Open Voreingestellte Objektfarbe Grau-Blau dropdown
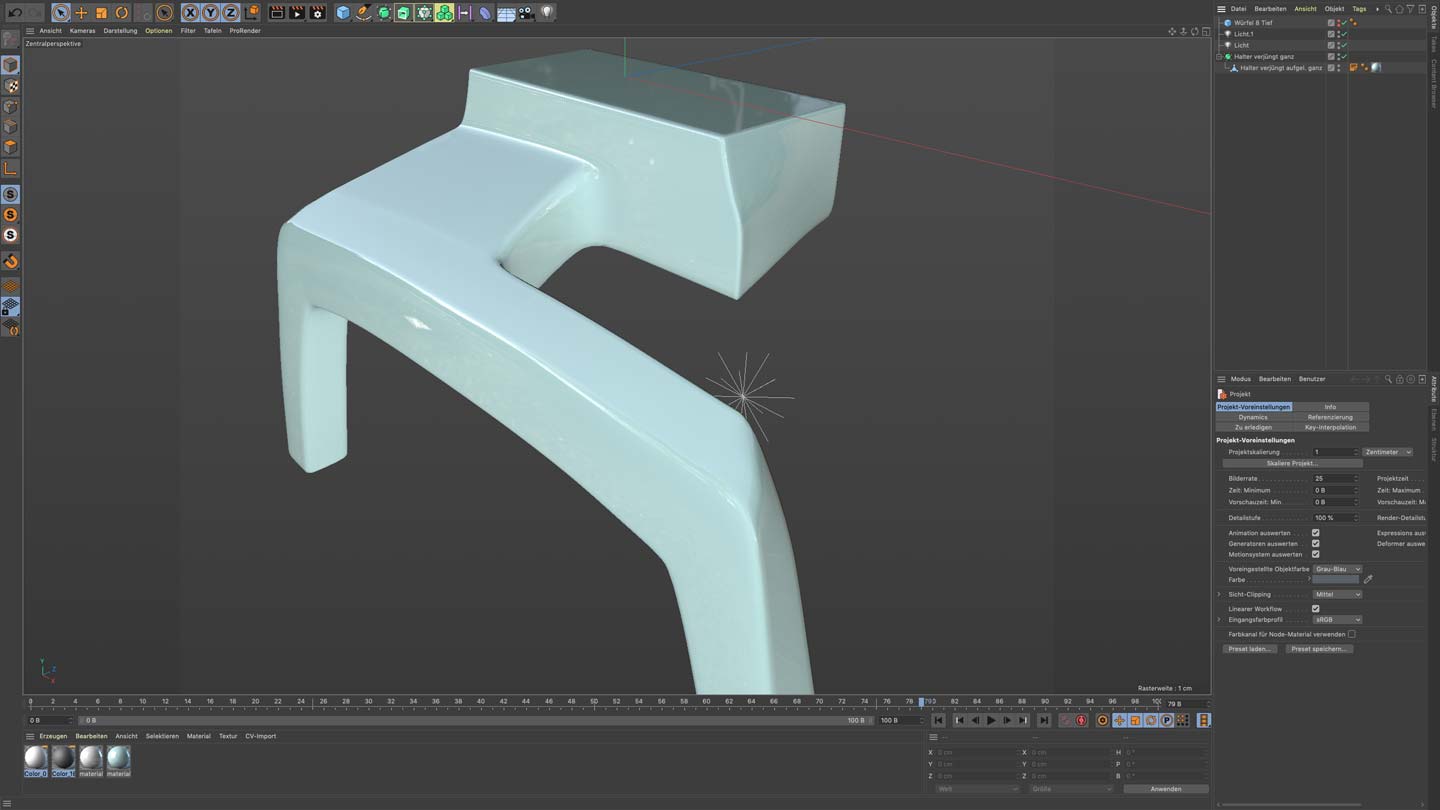The image size is (1440, 810). click(x=1337, y=569)
